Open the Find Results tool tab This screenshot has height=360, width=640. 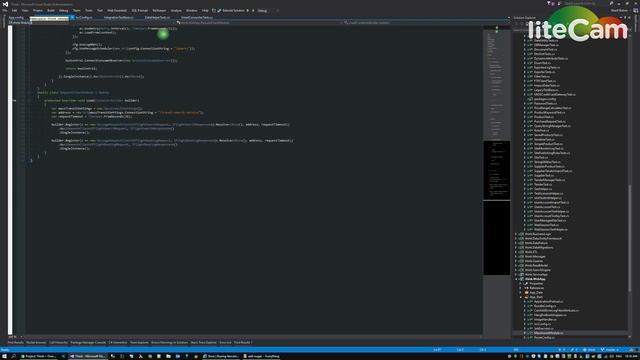pos(16,342)
